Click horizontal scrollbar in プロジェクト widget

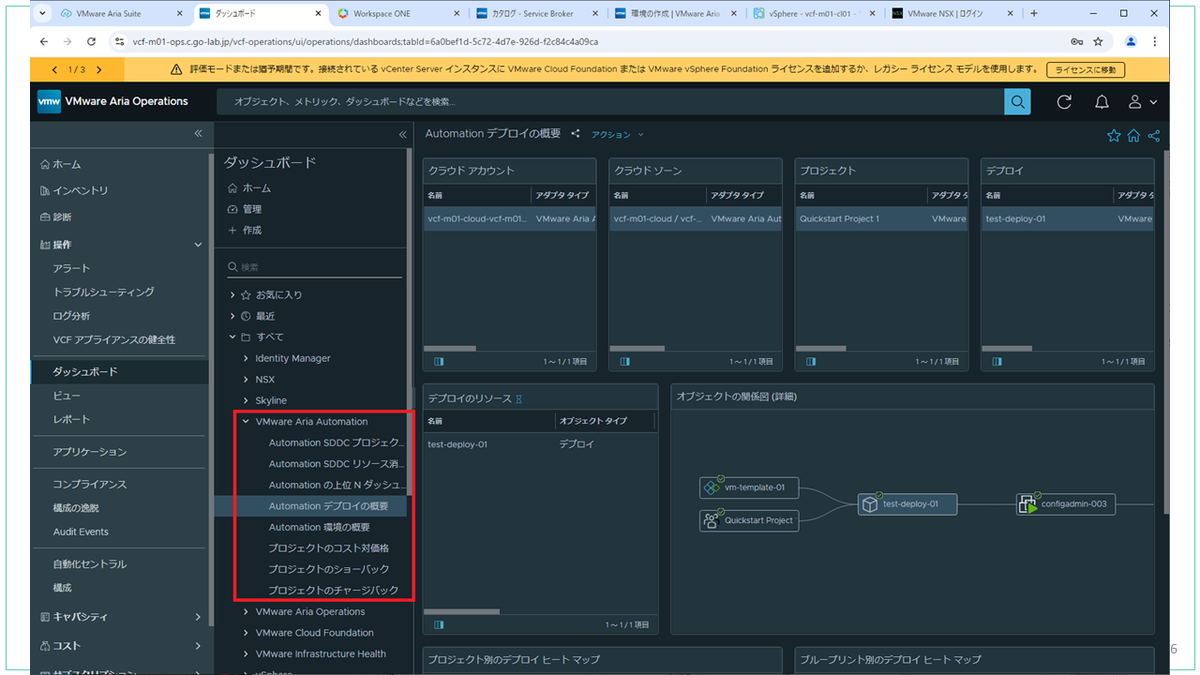[820, 348]
